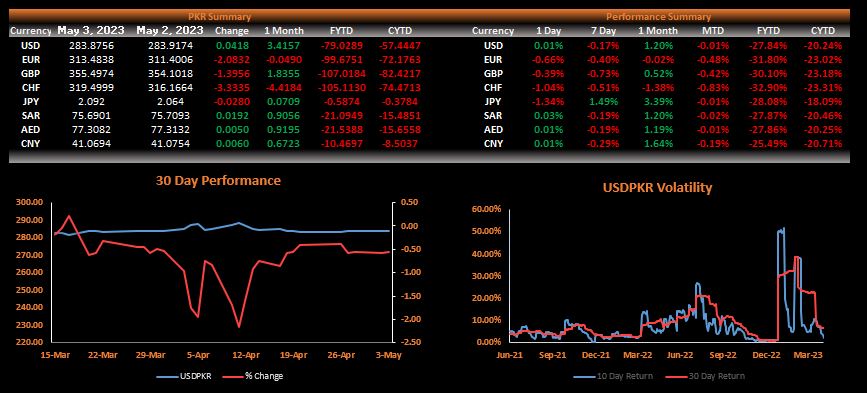This screenshot has width=867, height=393.
Task: Select the 7 Day column header
Action: pos(603,31)
